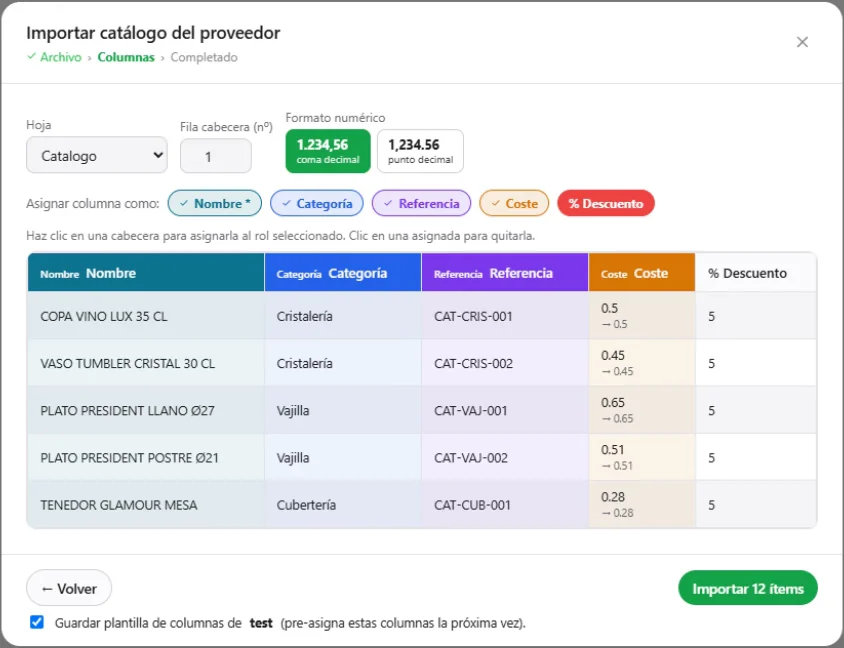Click the Columnas step breadcrumb
This screenshot has height=648, width=844.
click(126, 57)
